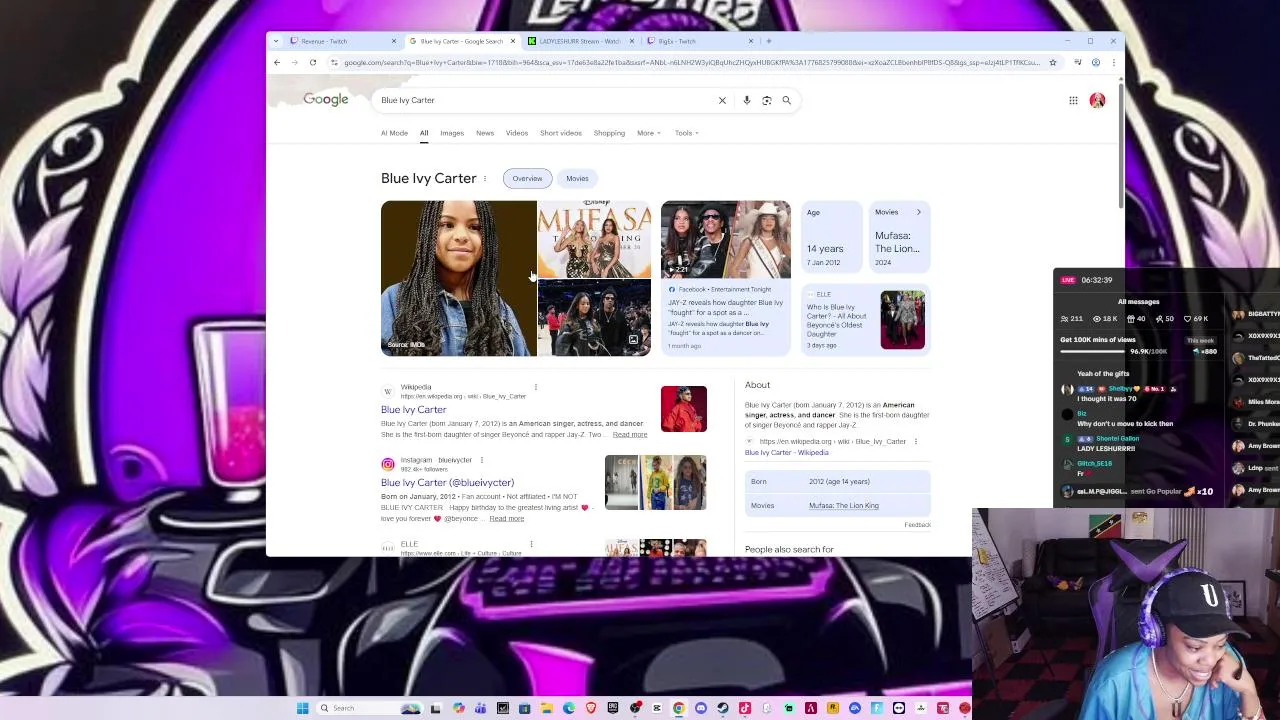The width and height of the screenshot is (1280, 720).
Task: Select the Overview chip
Action: [x=527, y=178]
